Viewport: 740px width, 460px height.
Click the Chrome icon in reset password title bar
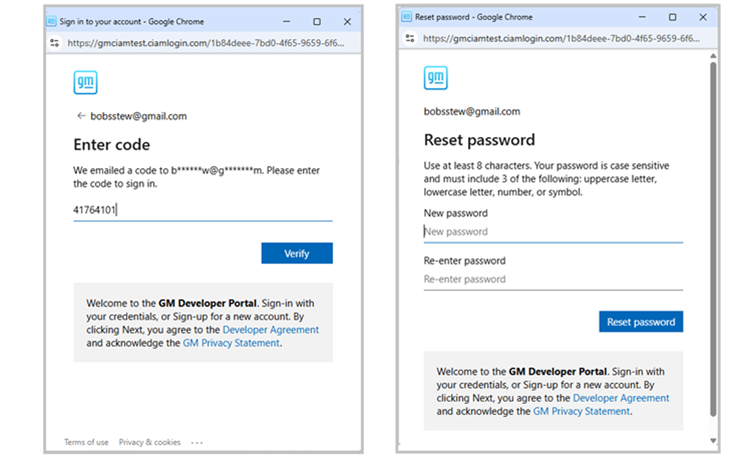pyautogui.click(x=407, y=17)
